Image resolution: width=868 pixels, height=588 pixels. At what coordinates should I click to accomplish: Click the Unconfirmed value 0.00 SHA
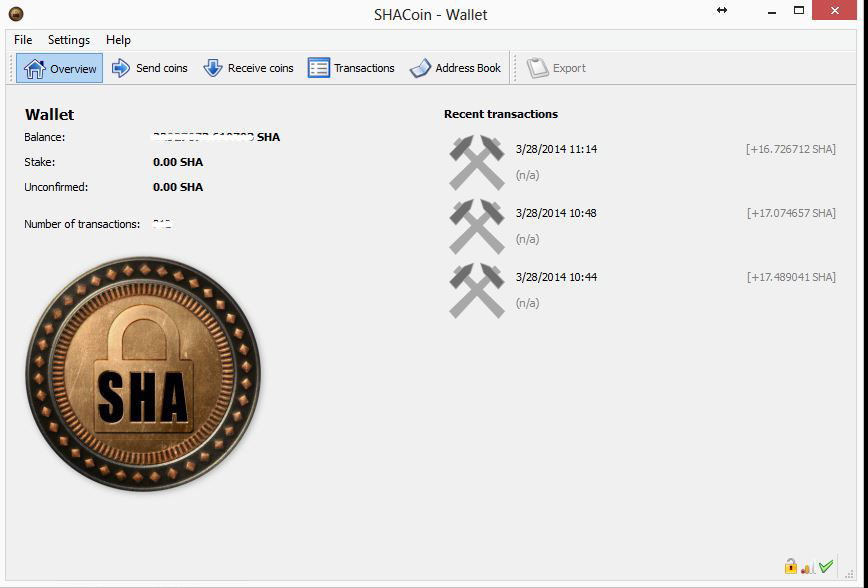178,187
